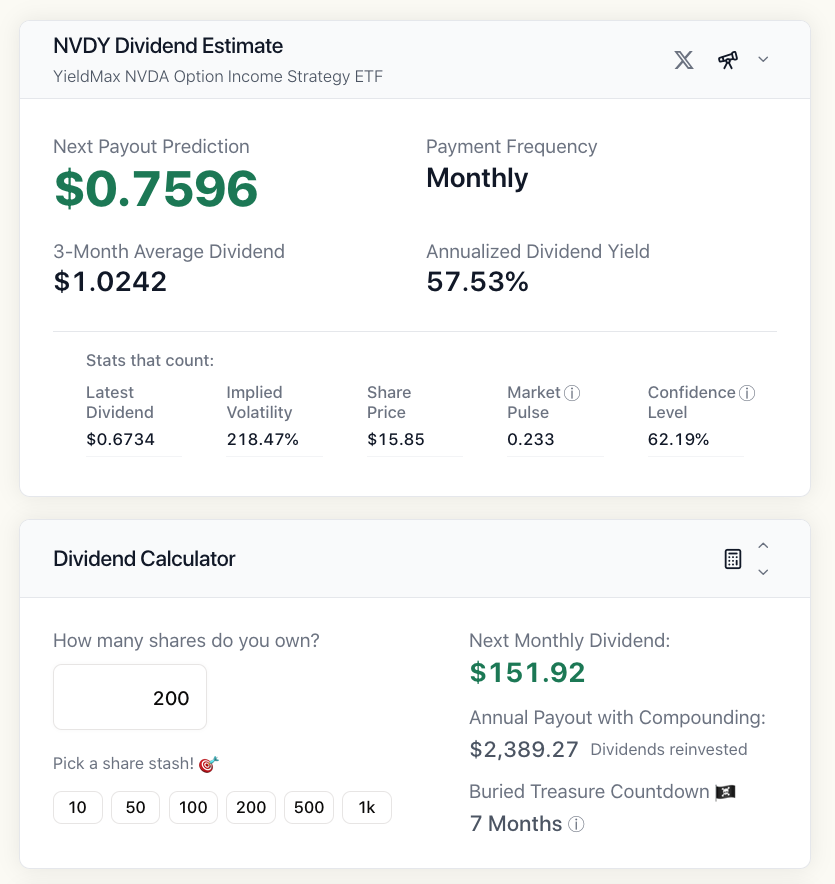Share the estimate via X icon

[684, 60]
